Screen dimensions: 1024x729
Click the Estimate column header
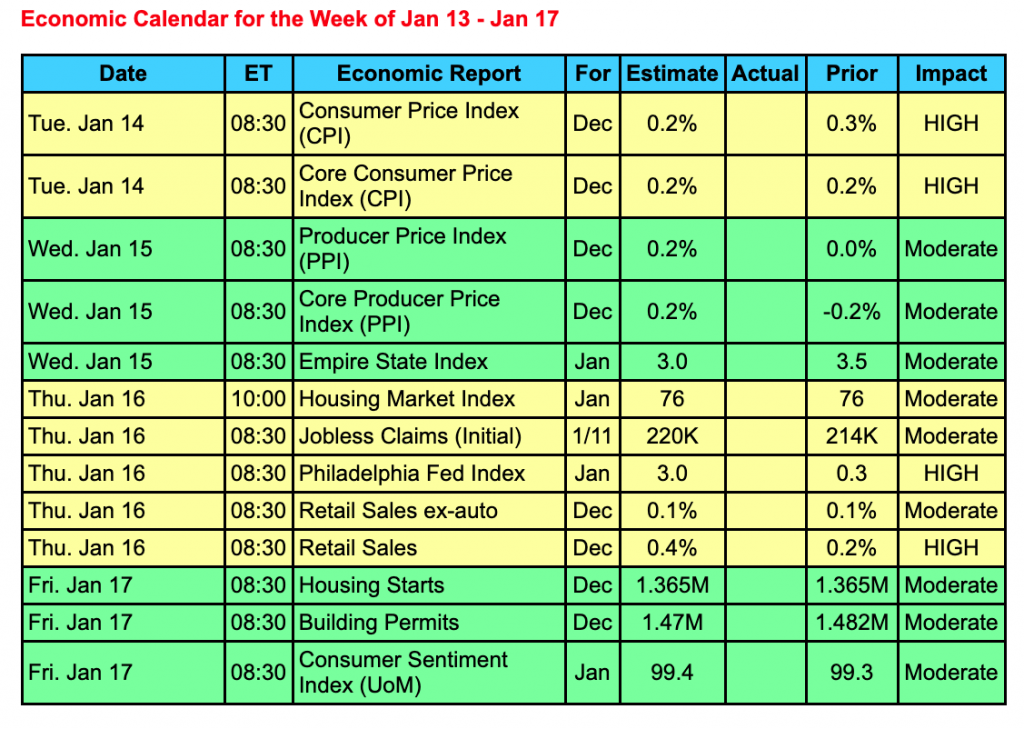pos(672,74)
